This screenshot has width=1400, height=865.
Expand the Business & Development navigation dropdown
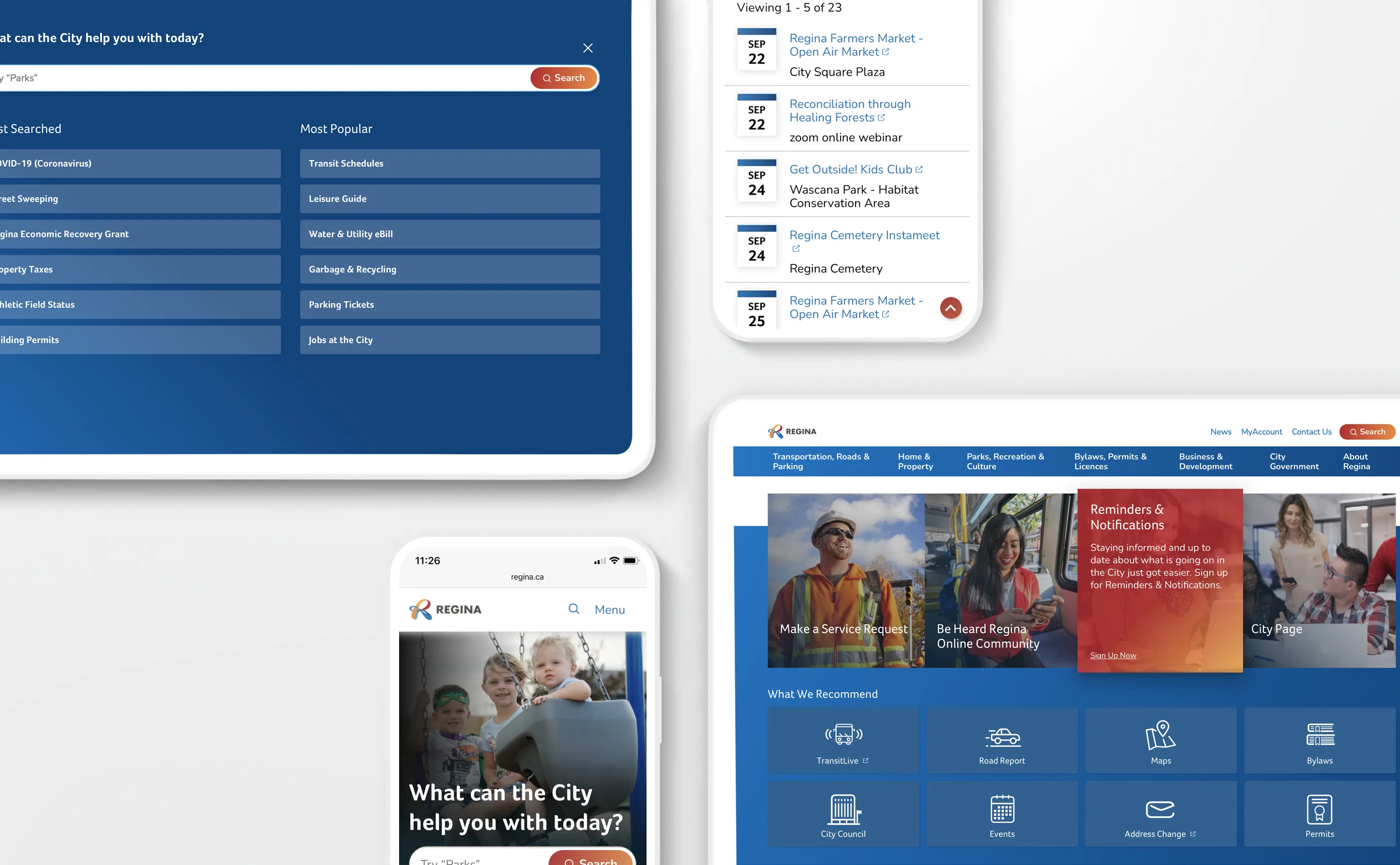tap(1206, 461)
